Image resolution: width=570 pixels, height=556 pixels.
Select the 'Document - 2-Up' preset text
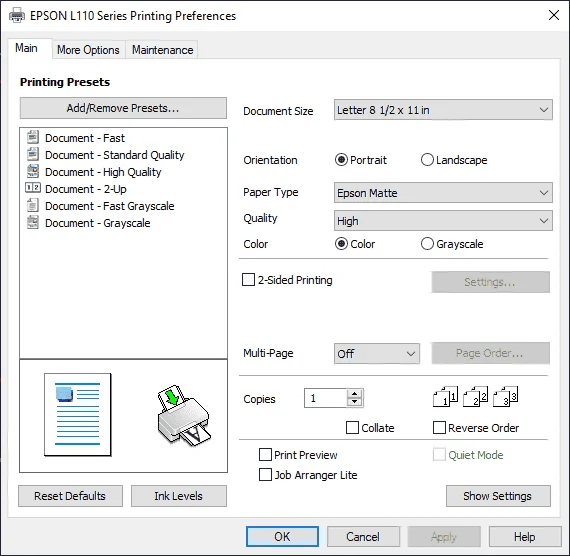click(x=86, y=189)
